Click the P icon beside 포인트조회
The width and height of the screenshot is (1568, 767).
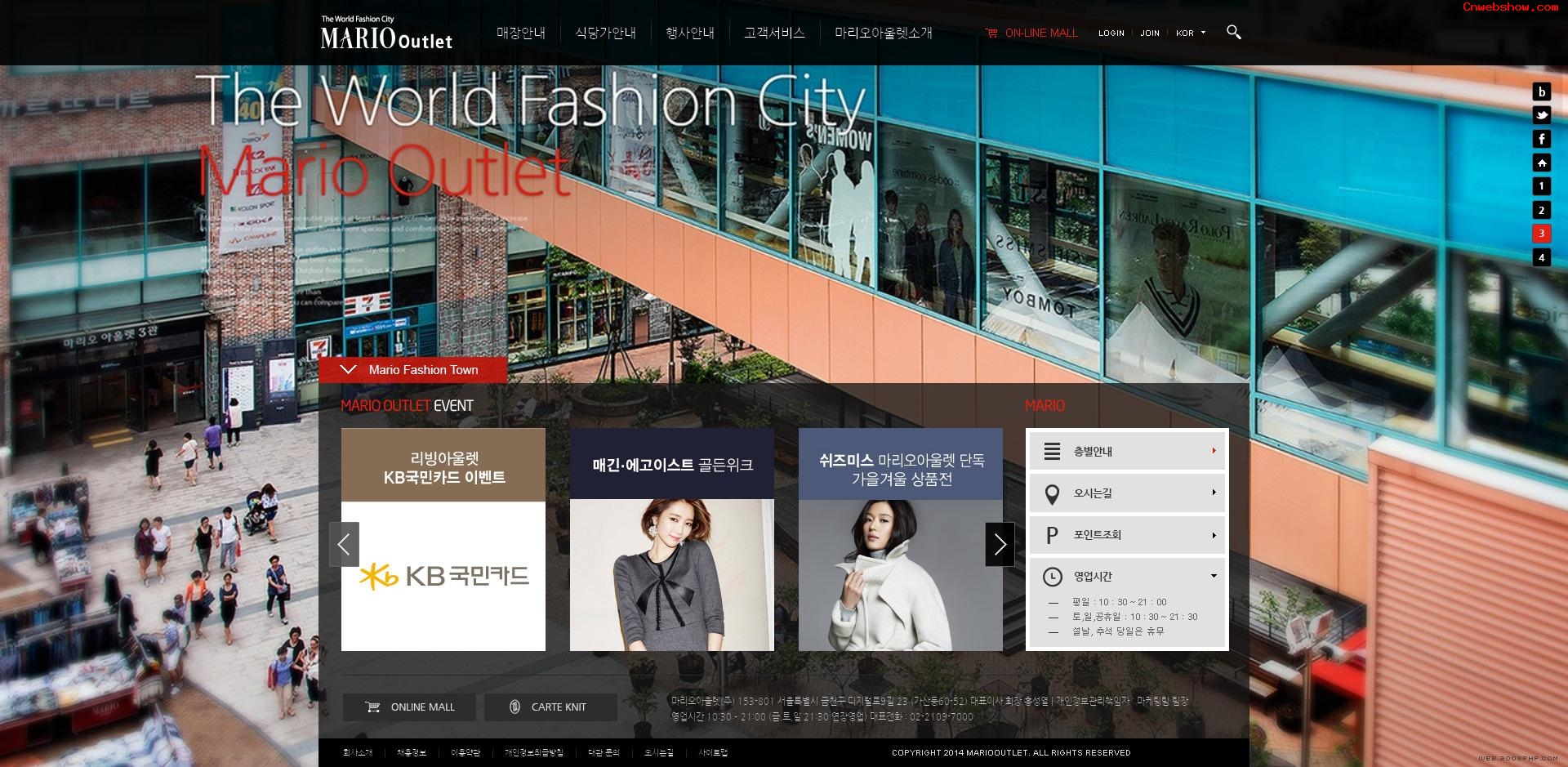[1053, 536]
